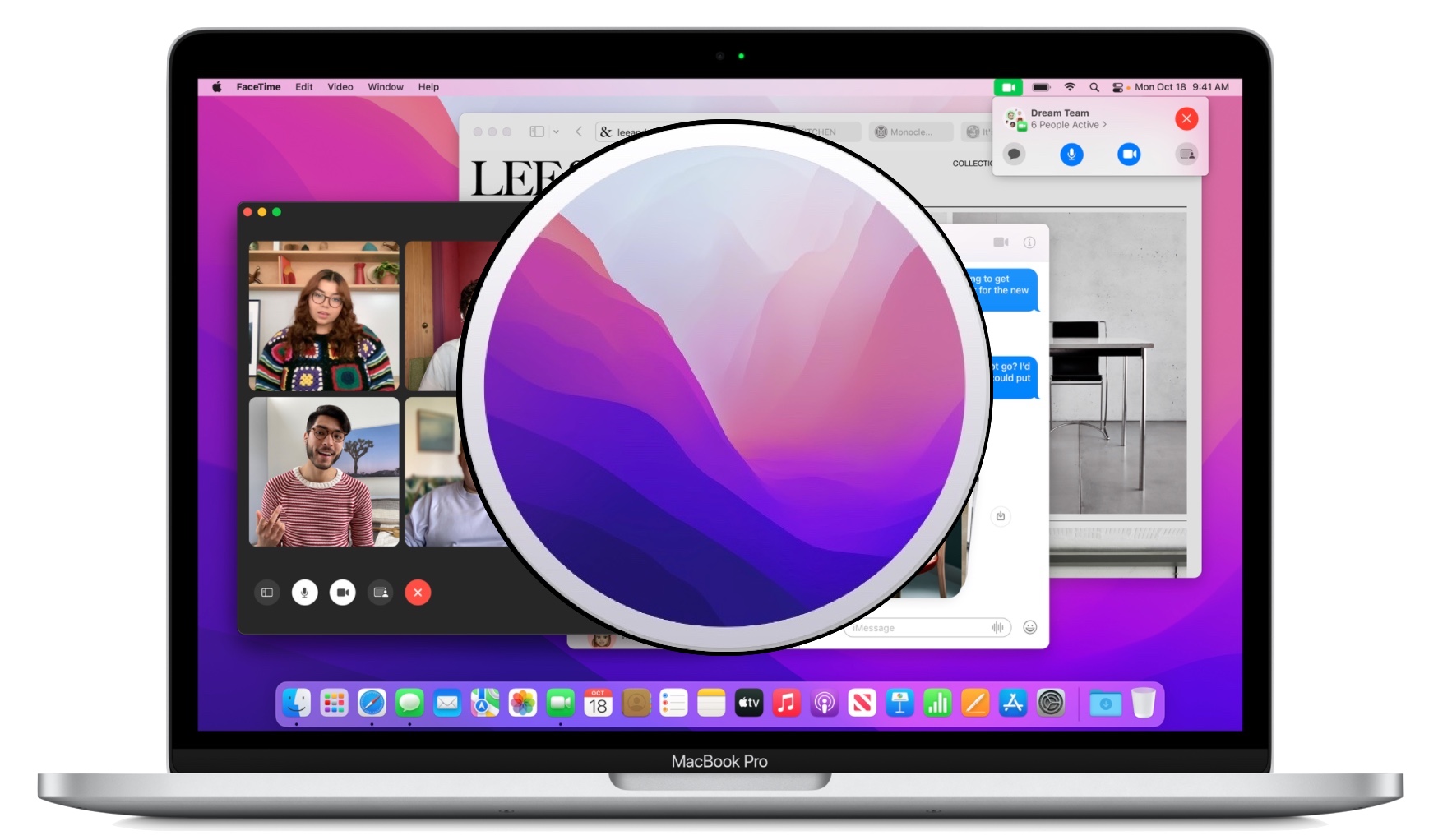Screen dimensions: 1452x840
Task: Select the woman with glasses video tile
Action: pyautogui.click(x=324, y=316)
